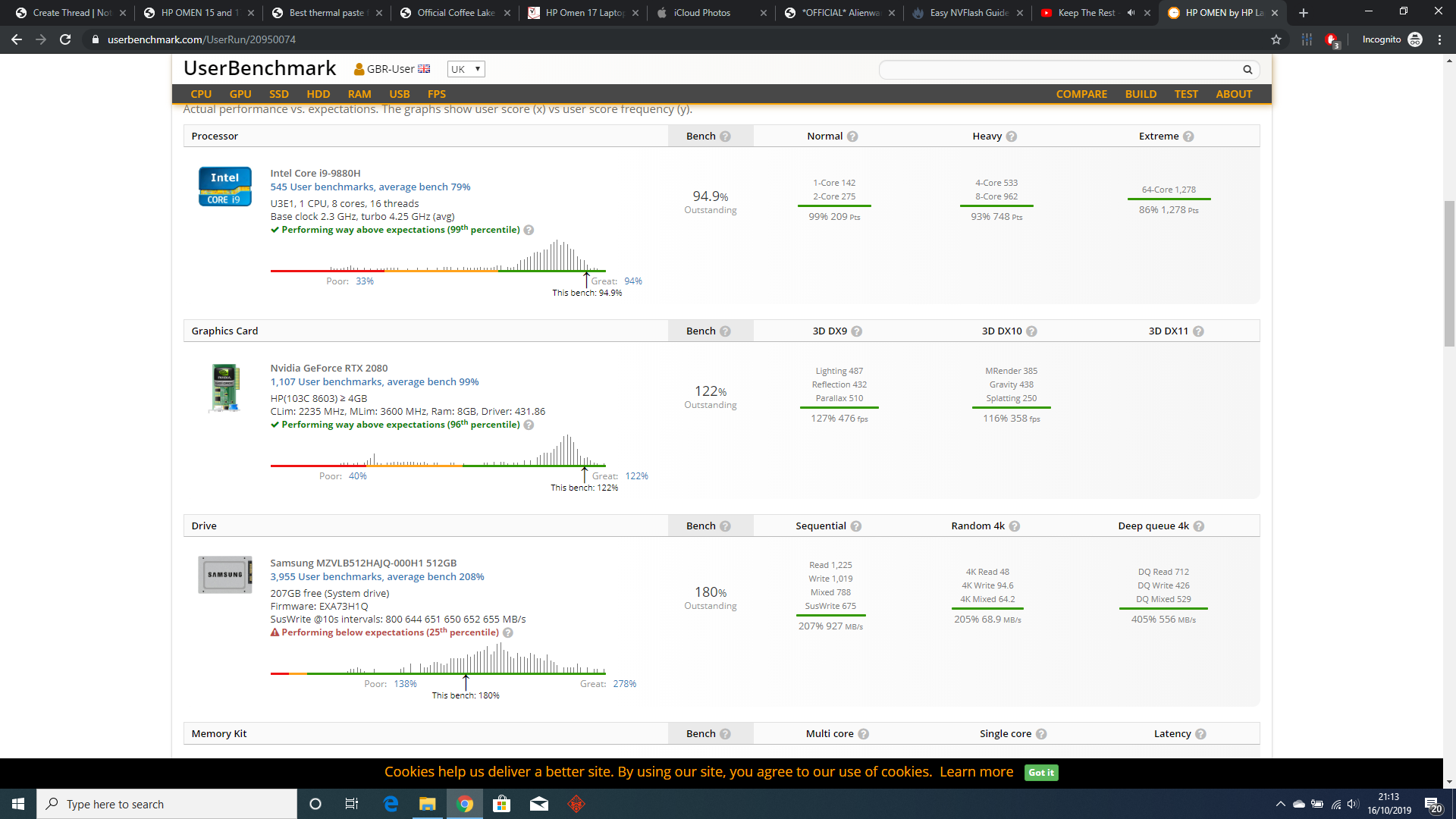Open help icon beside Latency
This screenshot has height=819, width=1456.
tap(1200, 734)
